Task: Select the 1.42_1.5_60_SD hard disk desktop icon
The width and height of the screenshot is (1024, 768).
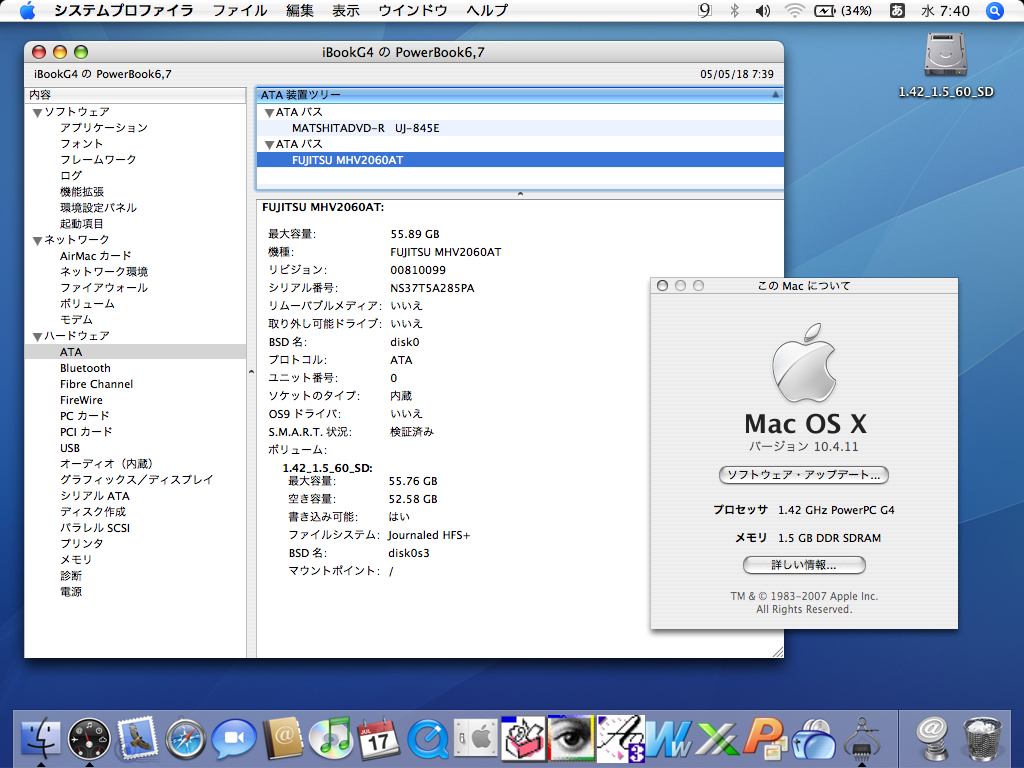Action: 945,56
